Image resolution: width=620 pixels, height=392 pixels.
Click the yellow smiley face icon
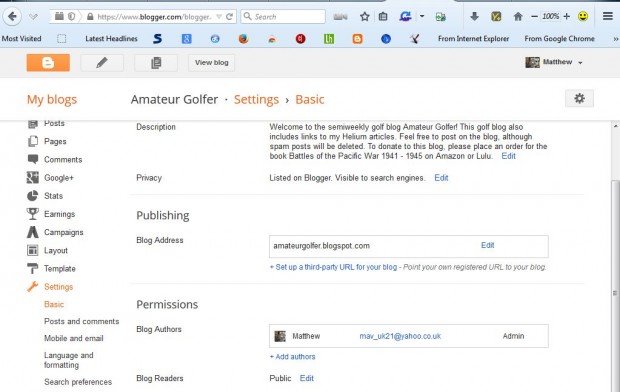click(x=583, y=17)
